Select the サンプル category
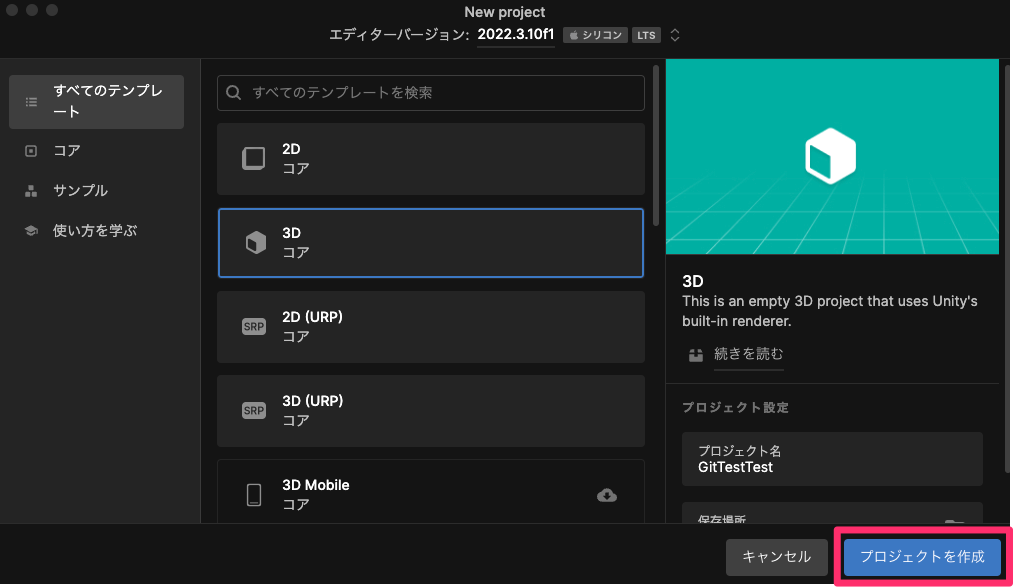Screen dimensions: 1013x587 tap(96, 191)
